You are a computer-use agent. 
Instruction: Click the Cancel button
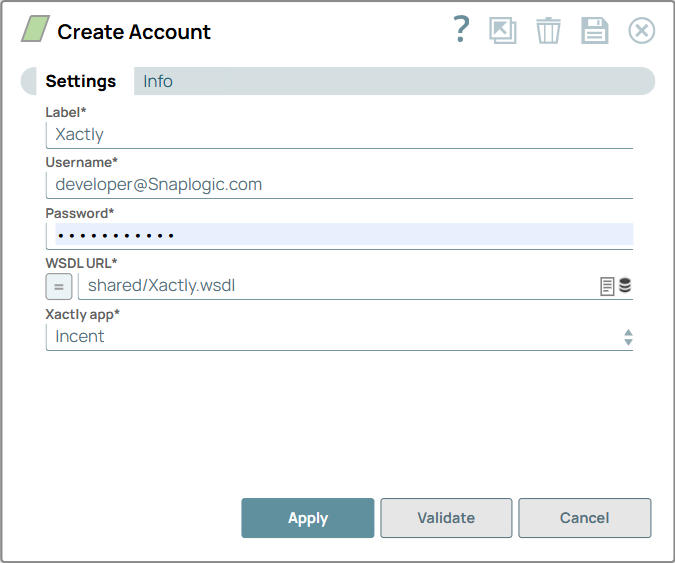tap(585, 518)
